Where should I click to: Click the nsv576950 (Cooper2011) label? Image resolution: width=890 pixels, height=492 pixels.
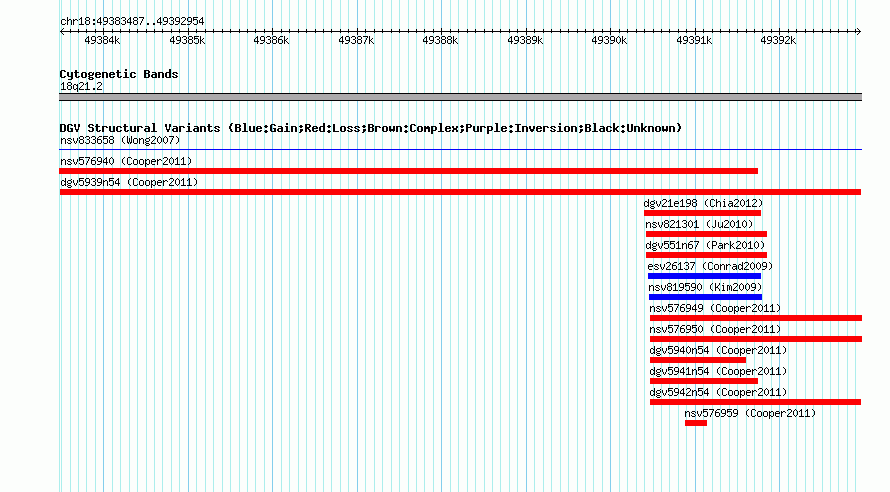pos(715,329)
